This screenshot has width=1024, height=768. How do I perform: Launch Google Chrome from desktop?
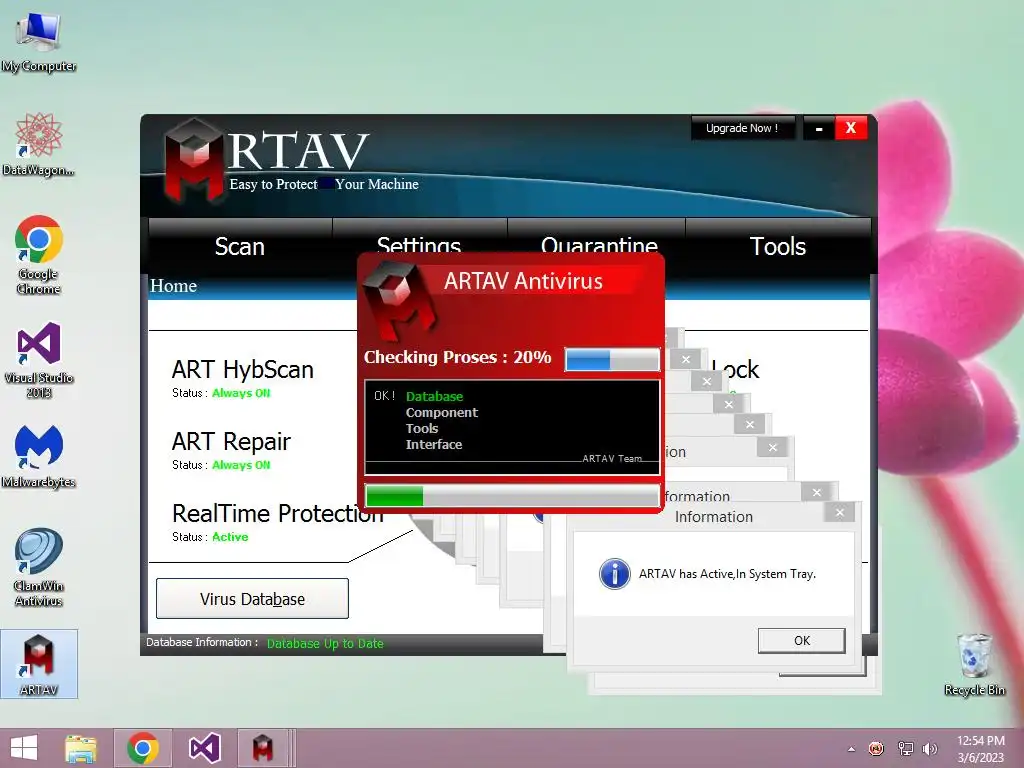[x=39, y=255]
